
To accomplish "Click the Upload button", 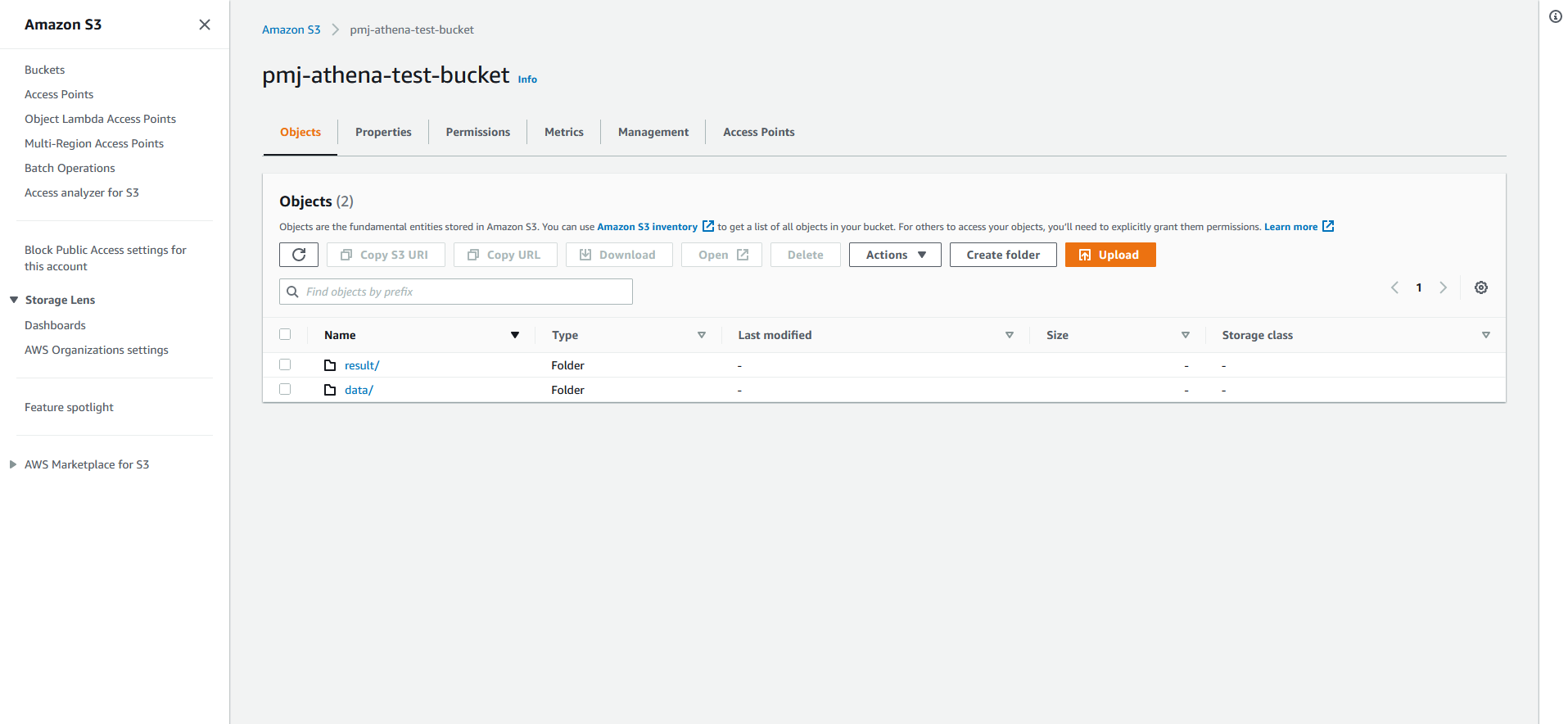I will coord(1110,255).
